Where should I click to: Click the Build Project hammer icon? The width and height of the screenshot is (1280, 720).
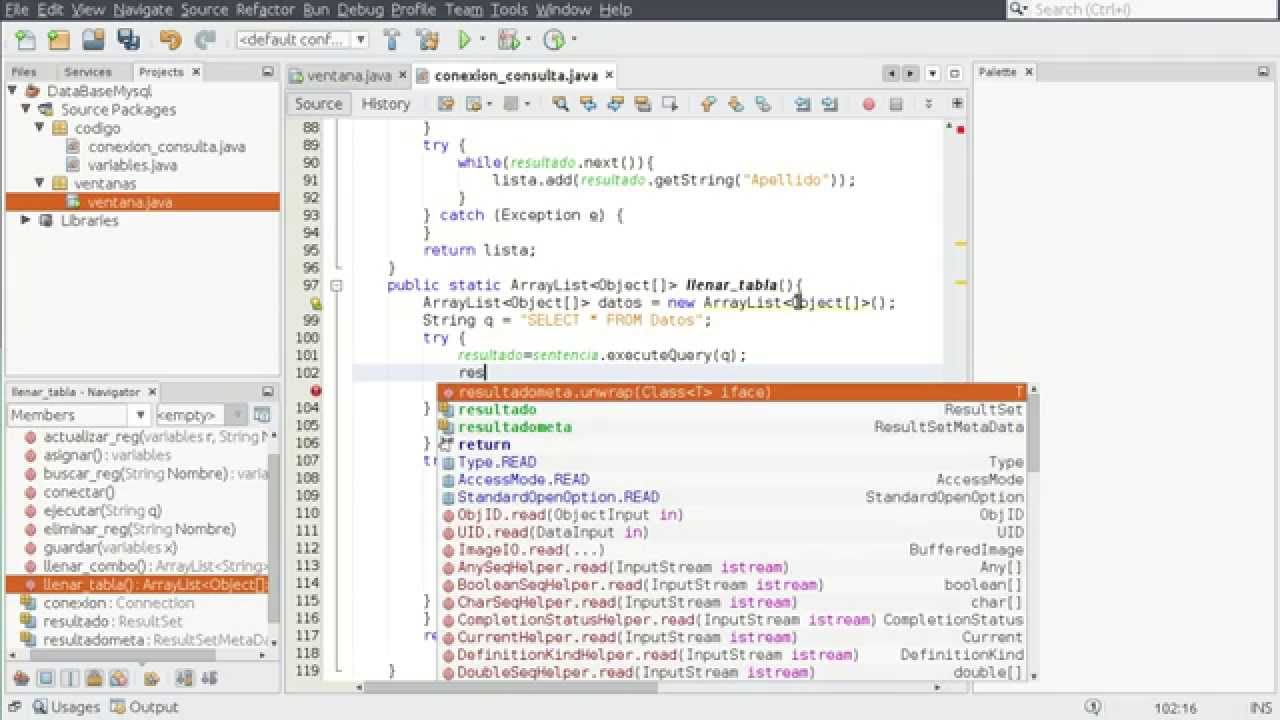392,40
